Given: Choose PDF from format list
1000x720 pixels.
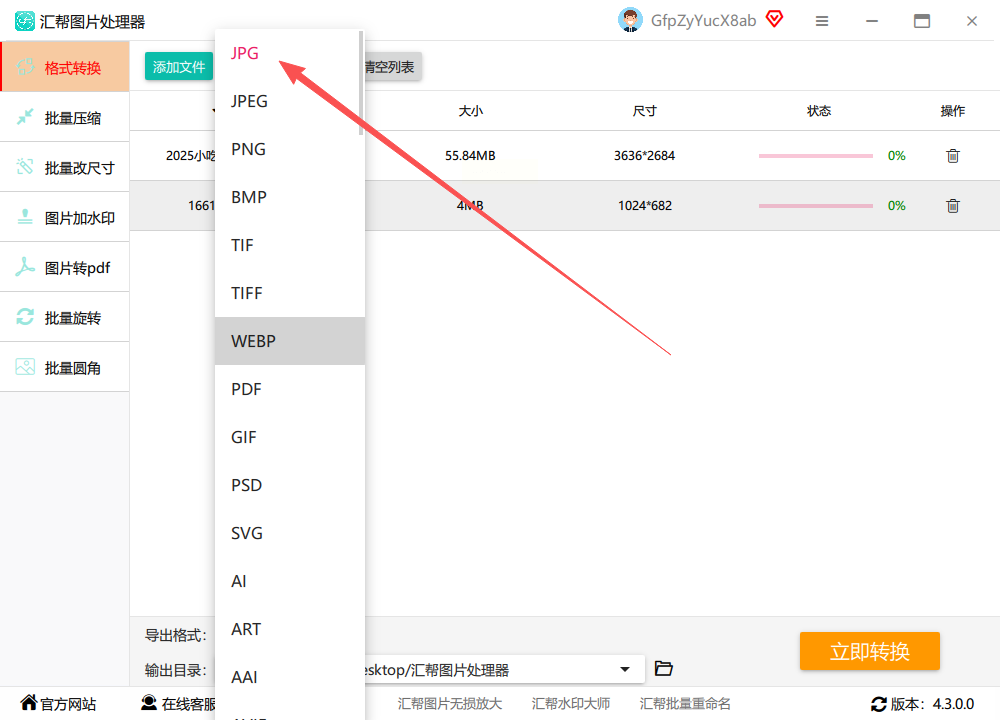Looking at the screenshot, I should point(290,389).
